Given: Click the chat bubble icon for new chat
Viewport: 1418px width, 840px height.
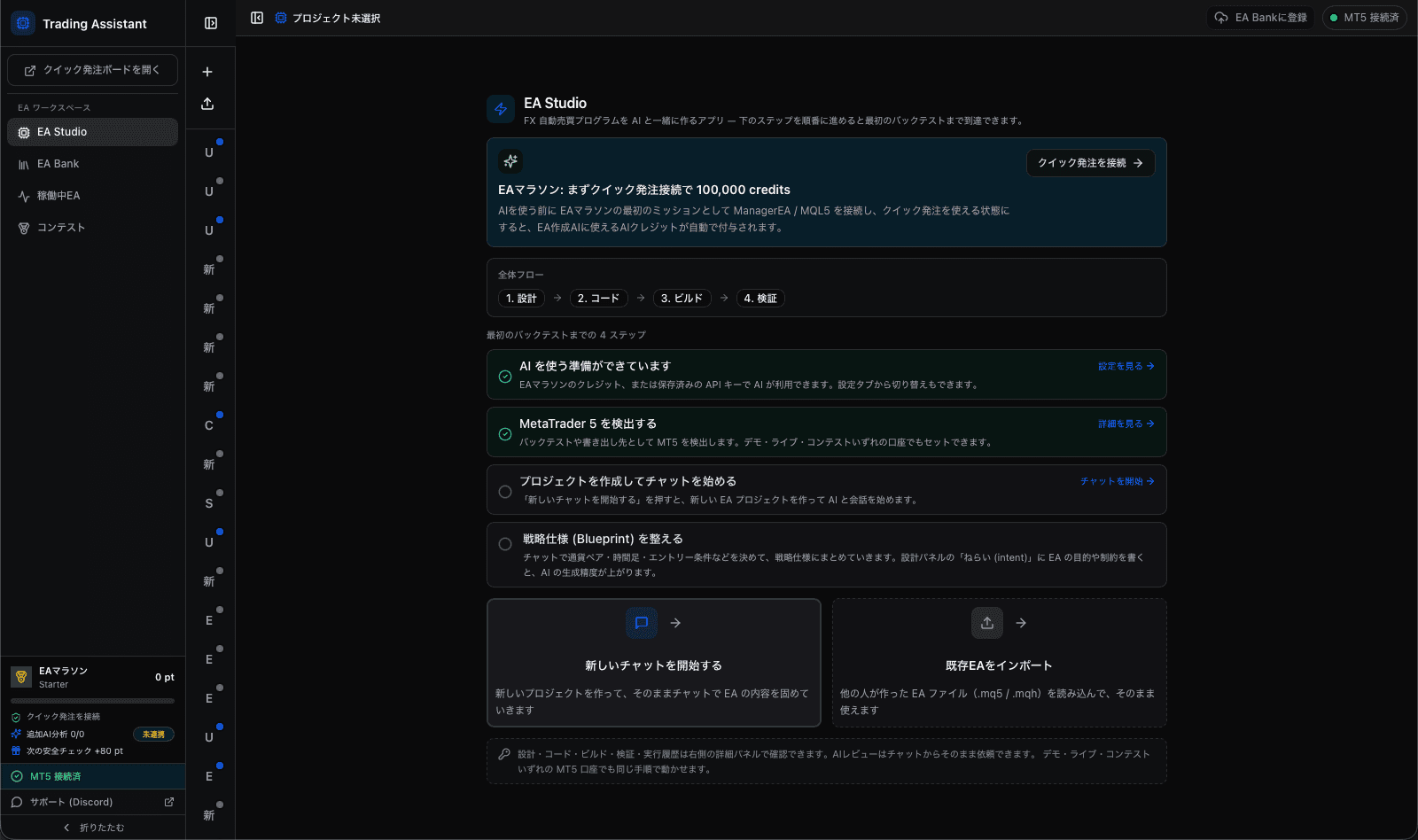Looking at the screenshot, I should pyautogui.click(x=642, y=623).
